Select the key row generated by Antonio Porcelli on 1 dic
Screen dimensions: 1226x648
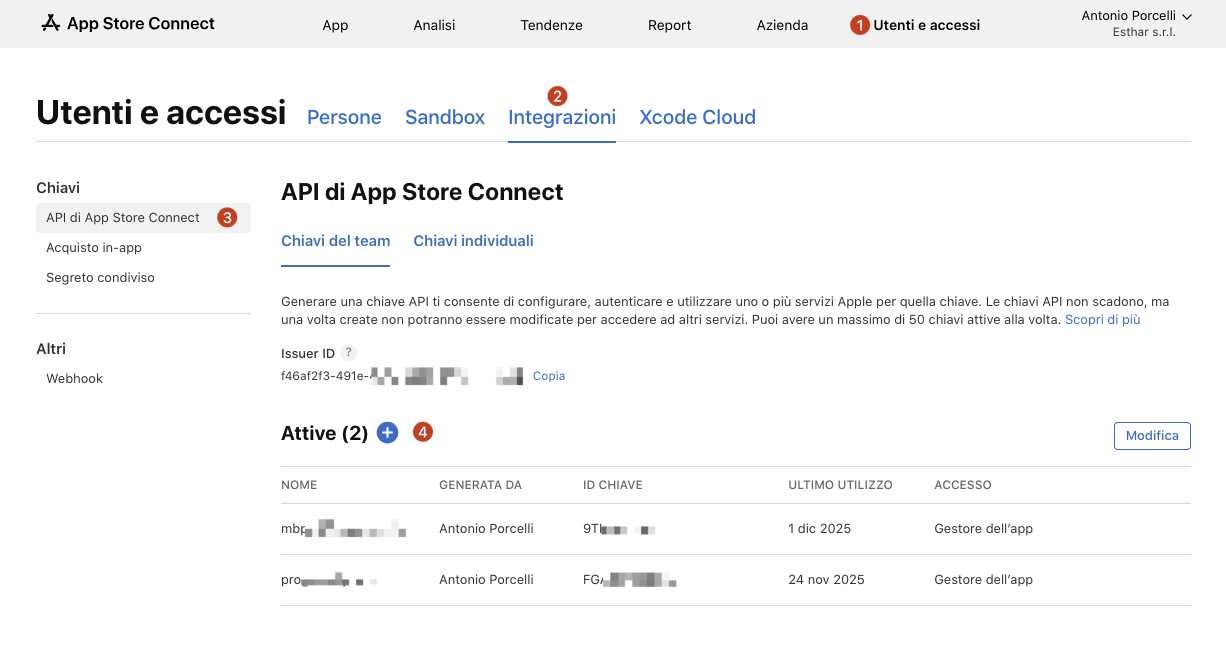[600, 528]
